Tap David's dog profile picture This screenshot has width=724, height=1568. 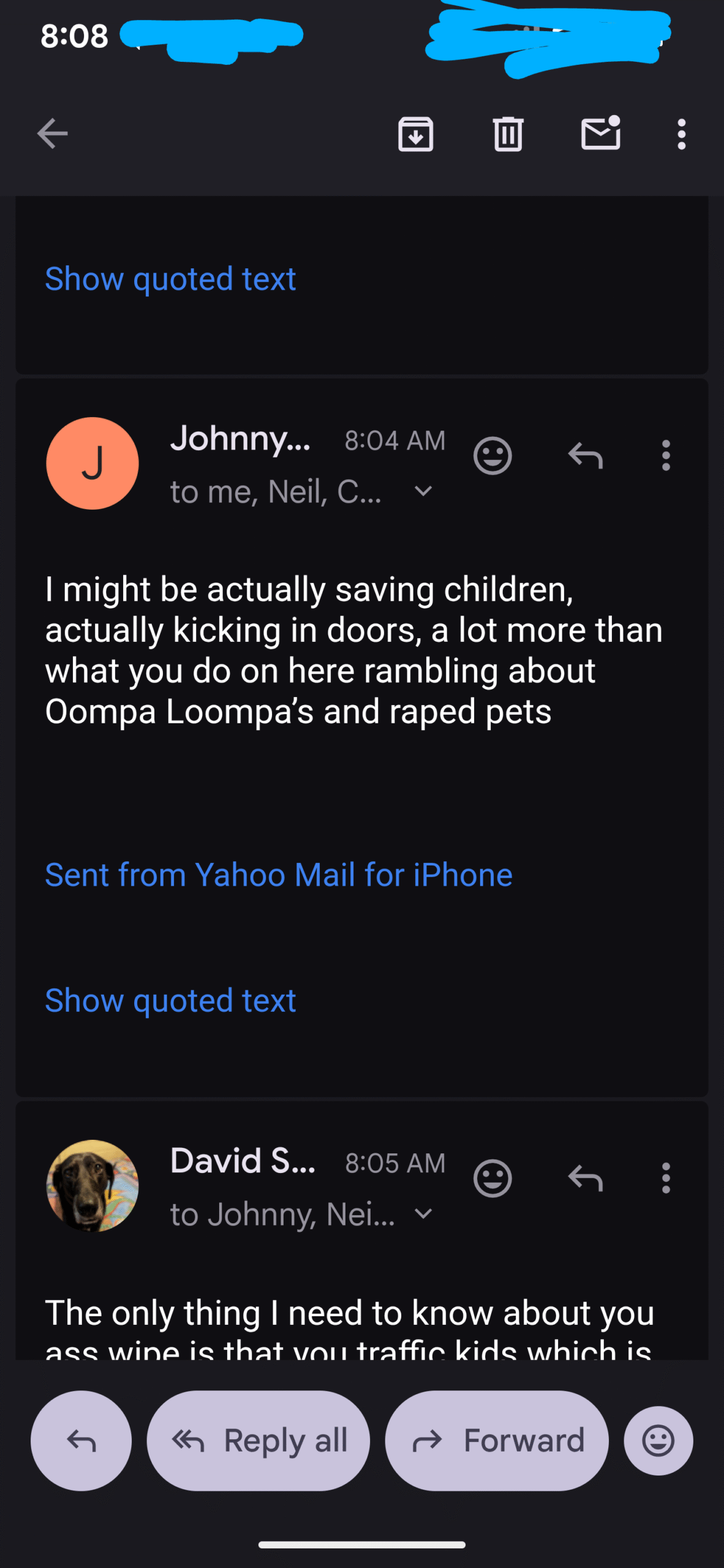pos(92,1185)
